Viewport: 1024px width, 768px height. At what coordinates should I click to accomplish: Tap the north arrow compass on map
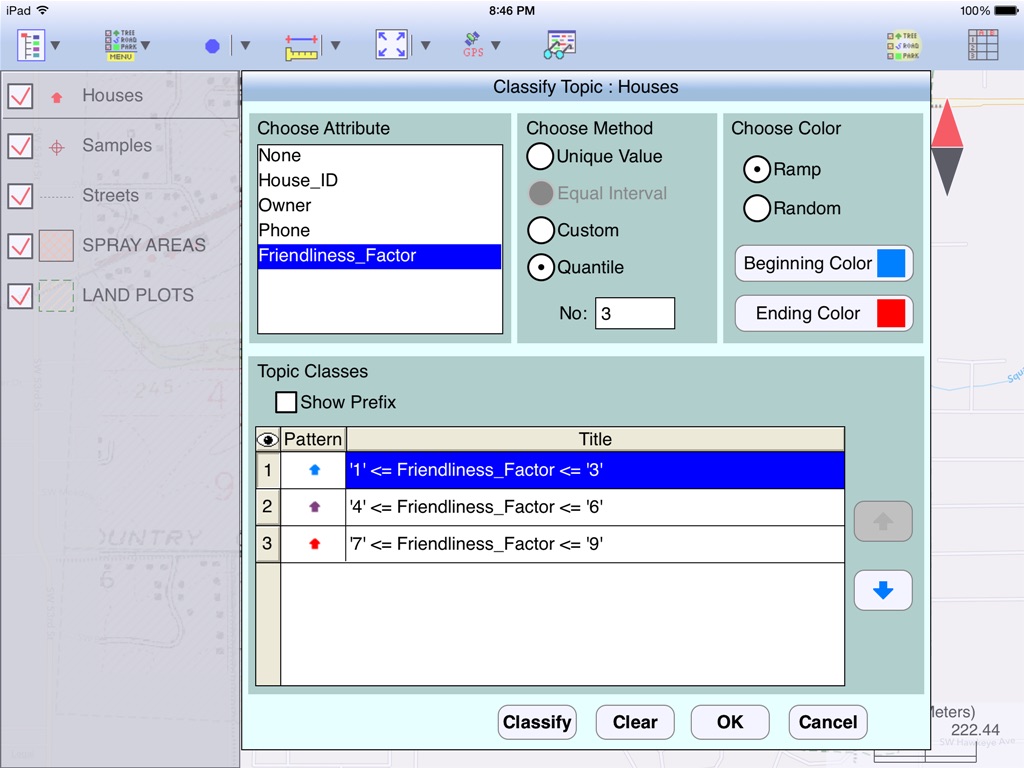point(947,148)
